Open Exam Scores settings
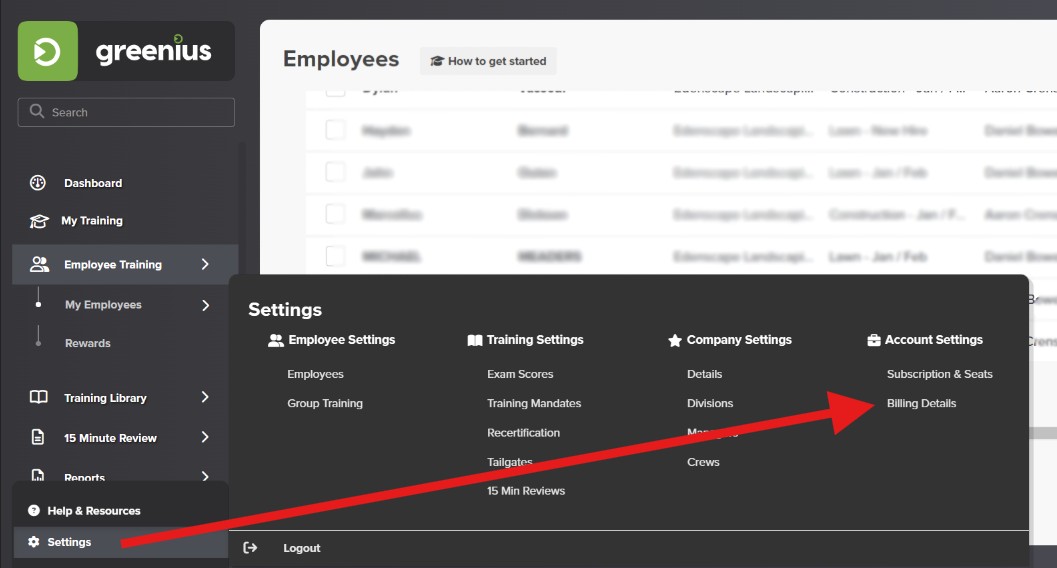This screenshot has height=568, width=1057. tap(520, 374)
